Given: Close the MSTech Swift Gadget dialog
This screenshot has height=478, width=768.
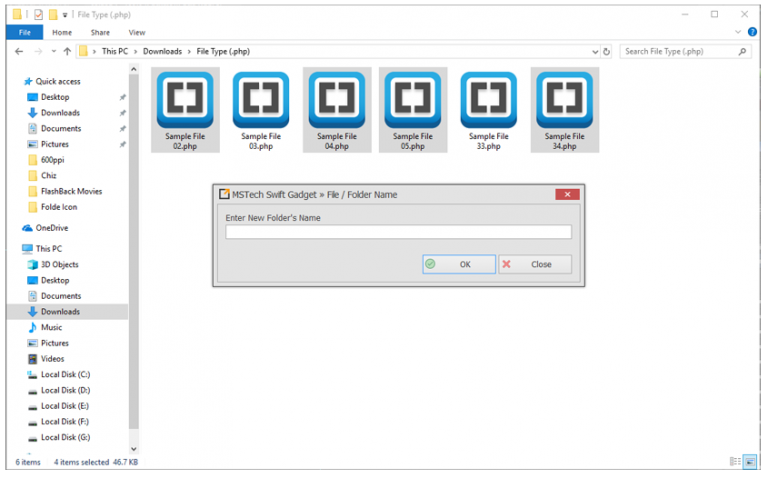Looking at the screenshot, I should [x=567, y=194].
